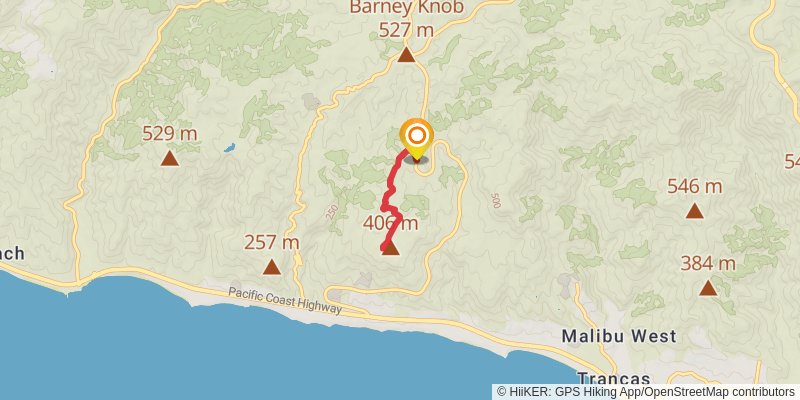Screen dimensions: 800x400
Task: Select the 546 m peak triangle marker
Action: (694, 210)
